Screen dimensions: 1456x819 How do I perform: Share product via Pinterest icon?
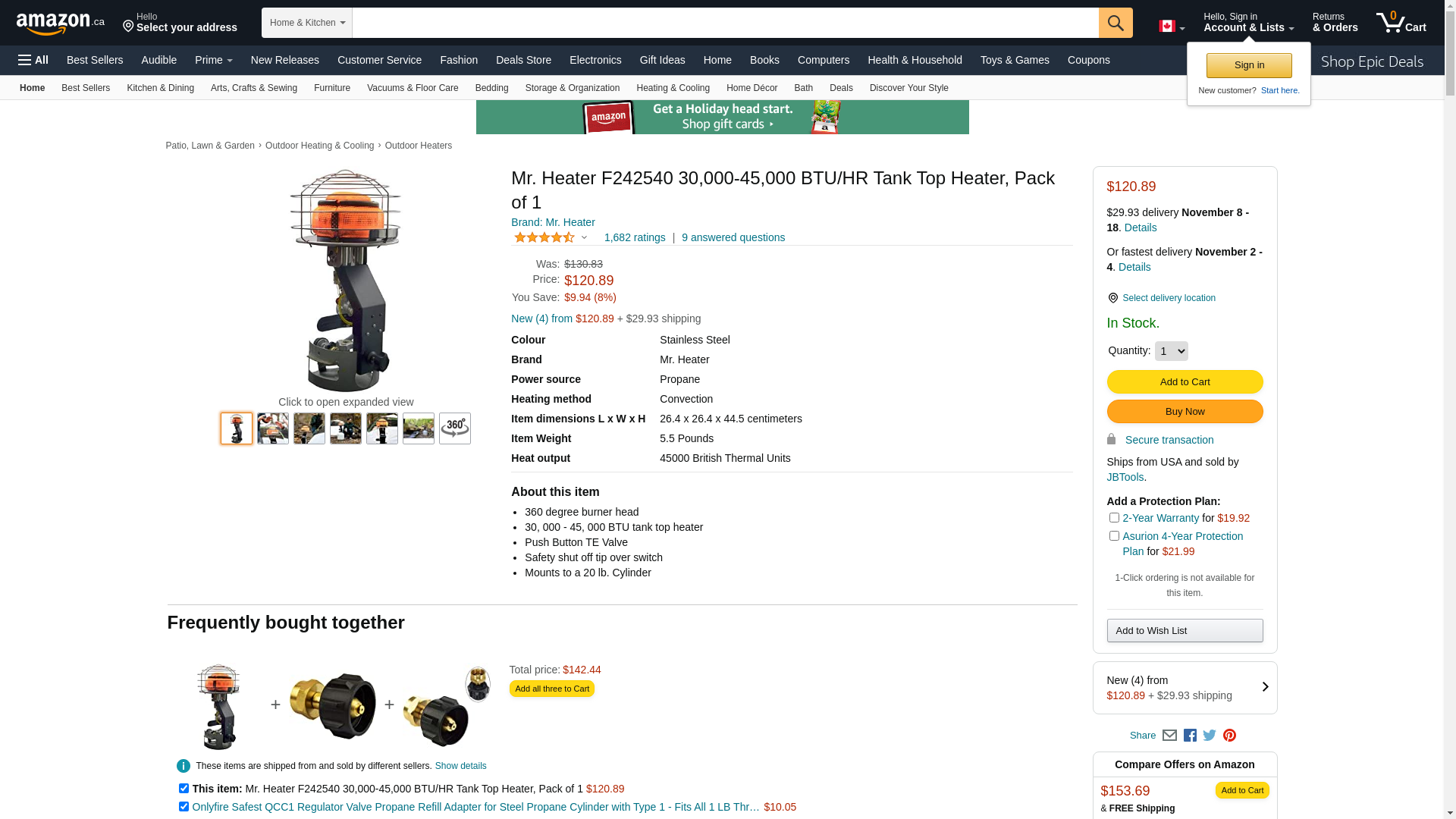[x=1229, y=736]
